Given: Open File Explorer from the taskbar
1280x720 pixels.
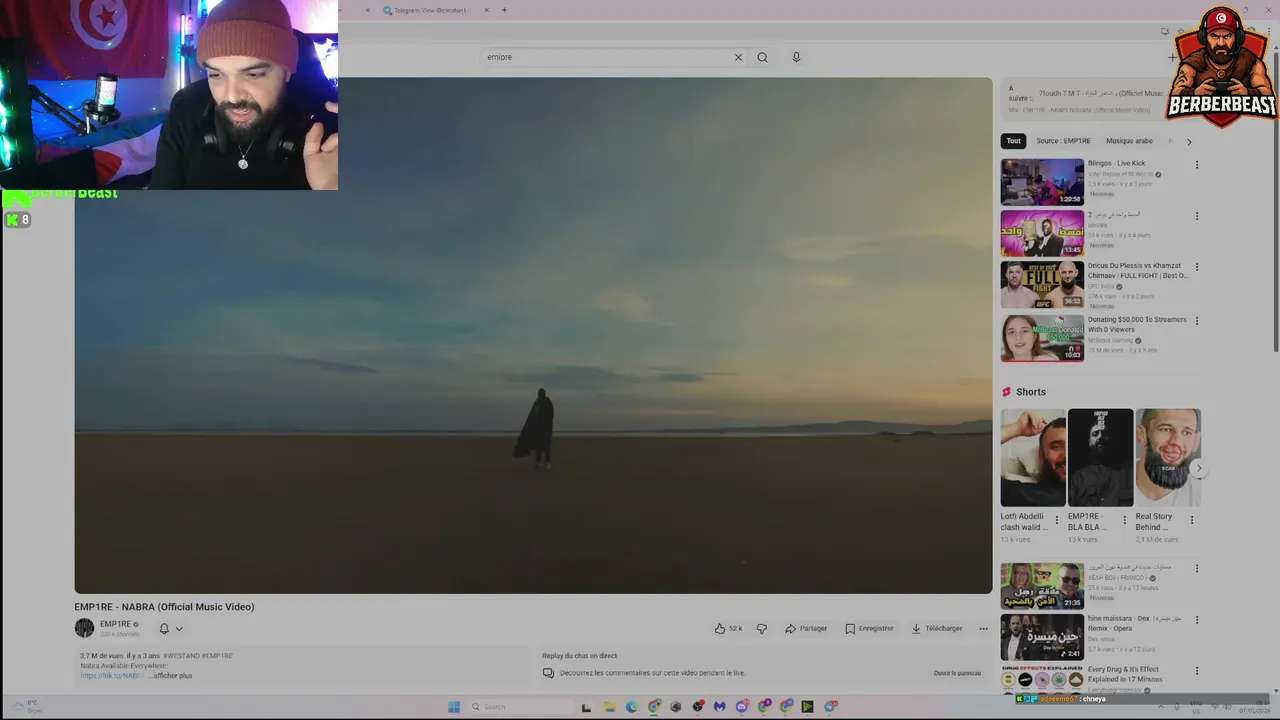Looking at the screenshot, I should tap(609, 707).
